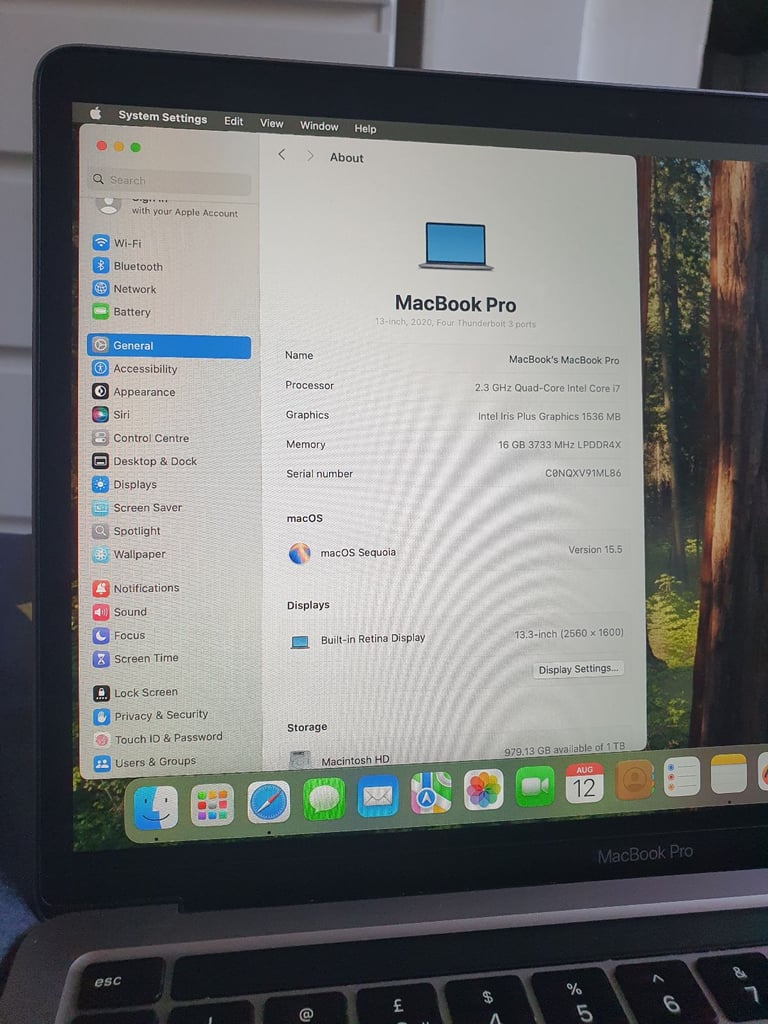Viewport: 768px width, 1024px height.
Task: Click the MacBook Pro laptop image
Action: point(456,246)
